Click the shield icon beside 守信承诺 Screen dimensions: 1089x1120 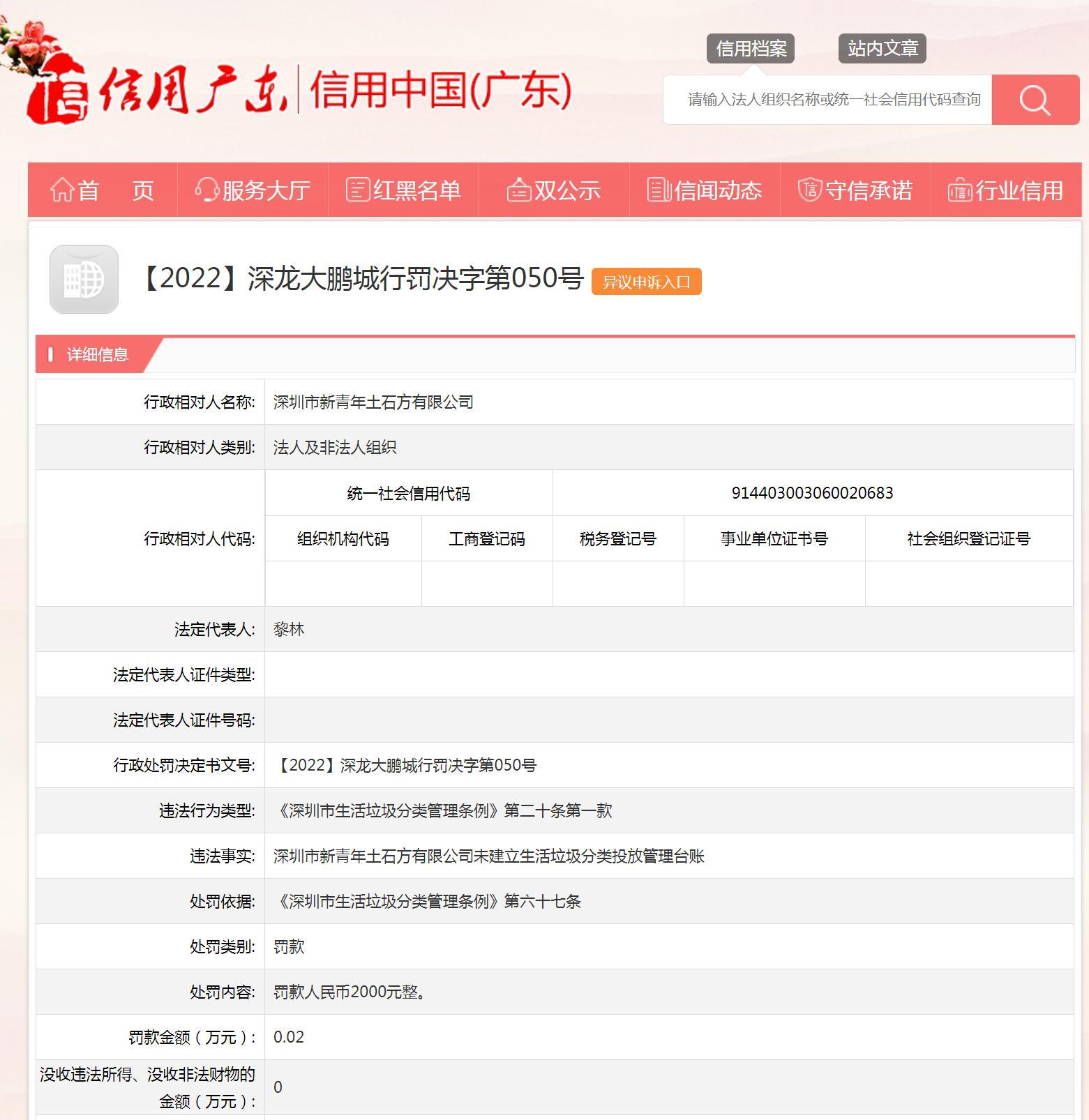tap(809, 190)
